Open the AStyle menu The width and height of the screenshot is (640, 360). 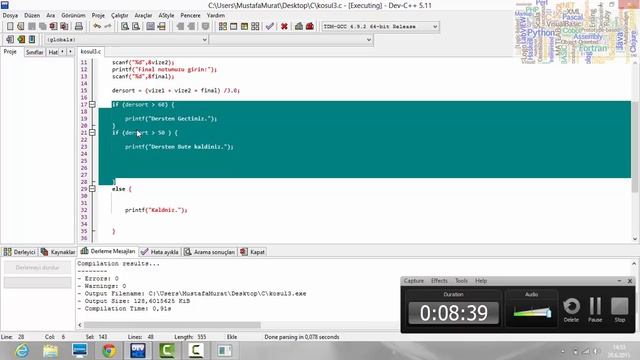coord(166,16)
